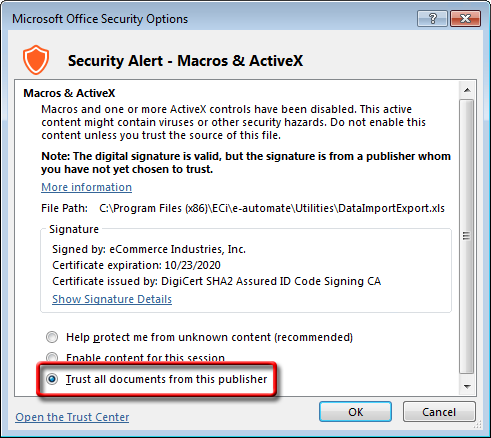Click the vertical scrollbar thumb grip
Screen dimensions: 491x438
[467, 236]
